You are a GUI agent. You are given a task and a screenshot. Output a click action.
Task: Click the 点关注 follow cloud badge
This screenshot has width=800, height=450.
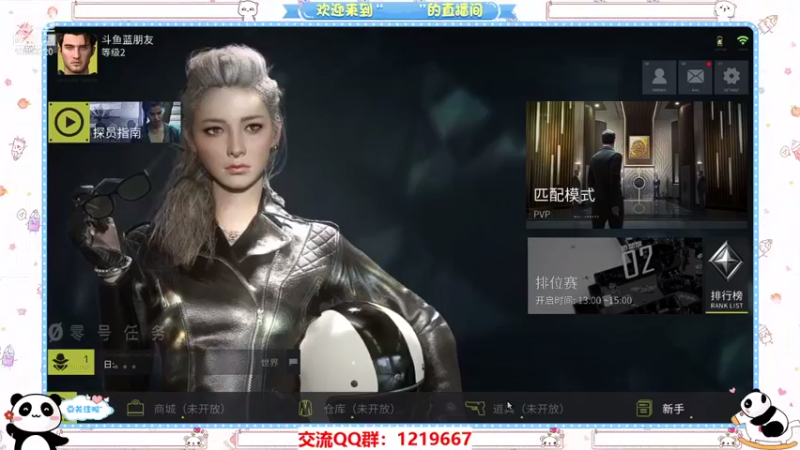84,409
